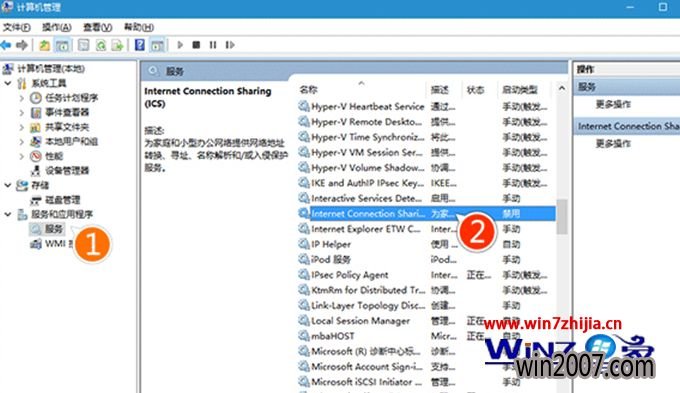Open 磁盘管理 in the tree
The image size is (680, 393).
point(62,200)
